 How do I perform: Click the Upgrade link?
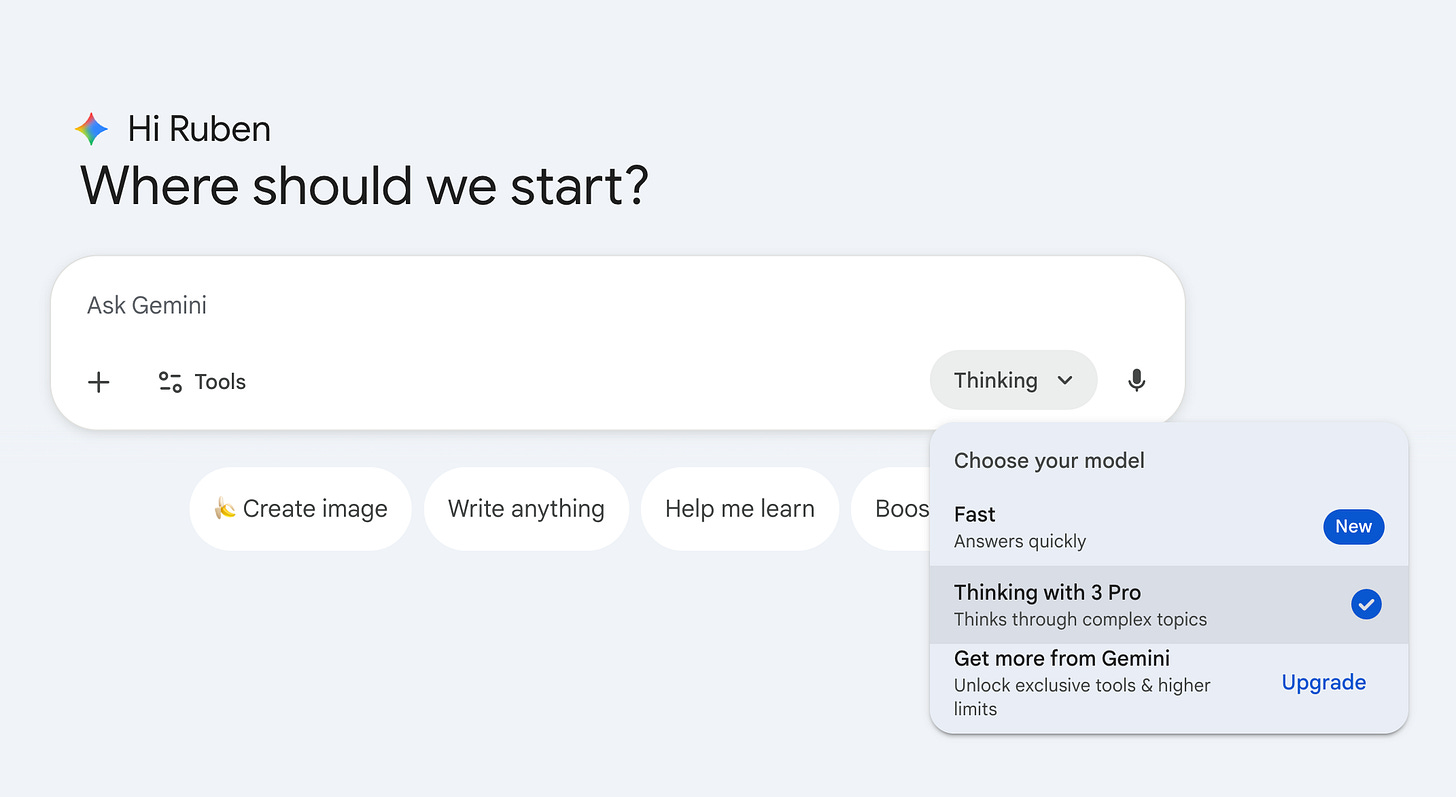[1323, 682]
